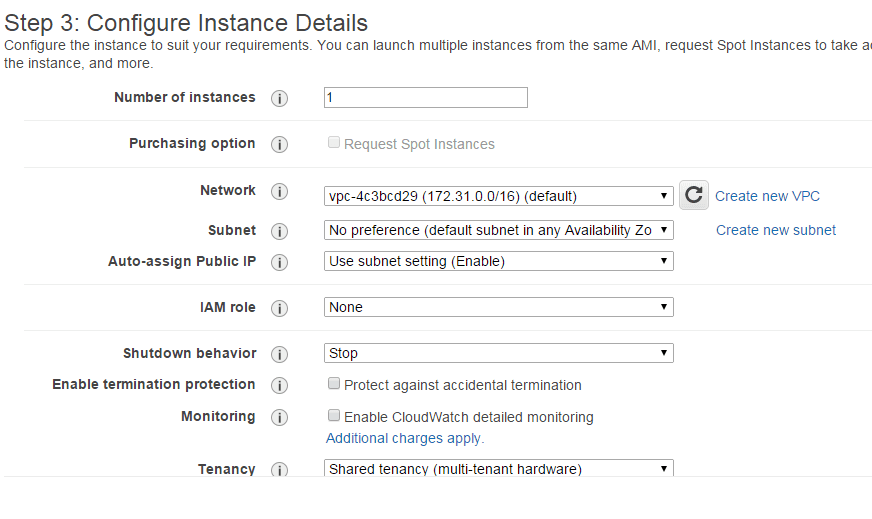
Task: Show info for Auto-assign Public IP
Action: (280, 262)
